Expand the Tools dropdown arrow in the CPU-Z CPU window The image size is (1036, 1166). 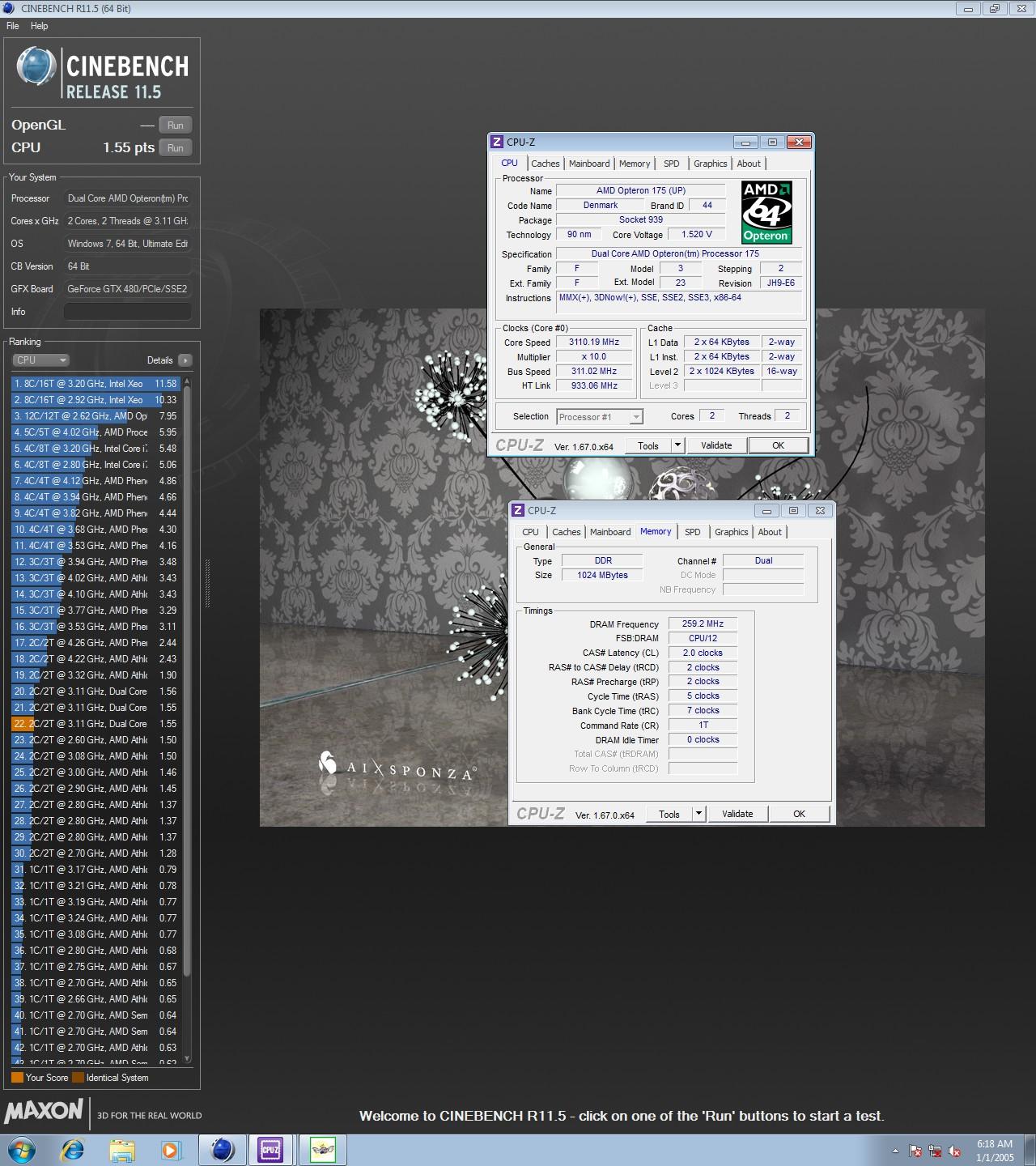click(x=677, y=445)
